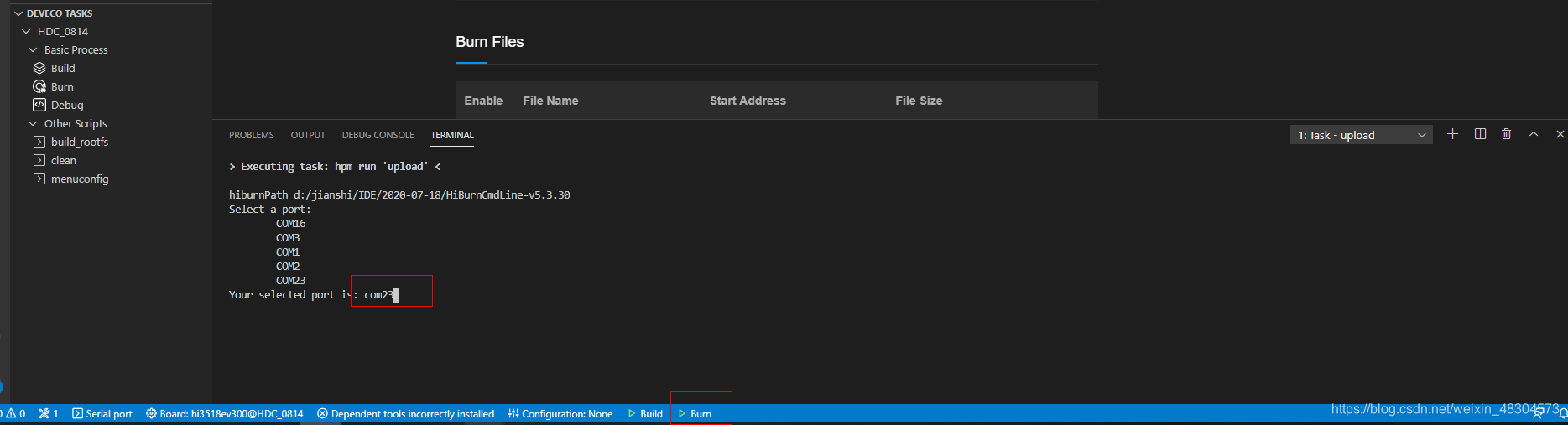Close the terminal panel

(1560, 134)
